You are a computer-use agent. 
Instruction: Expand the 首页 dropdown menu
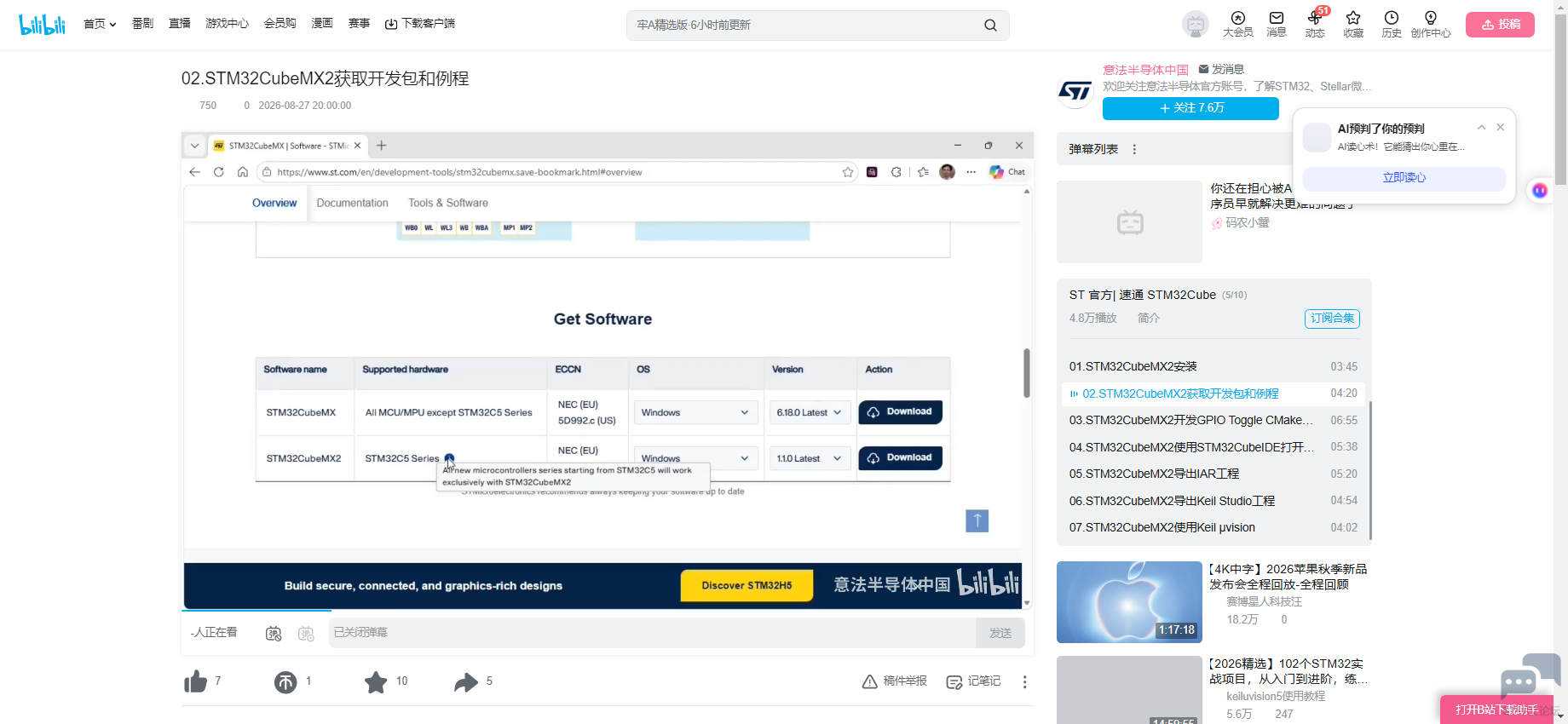click(x=100, y=24)
